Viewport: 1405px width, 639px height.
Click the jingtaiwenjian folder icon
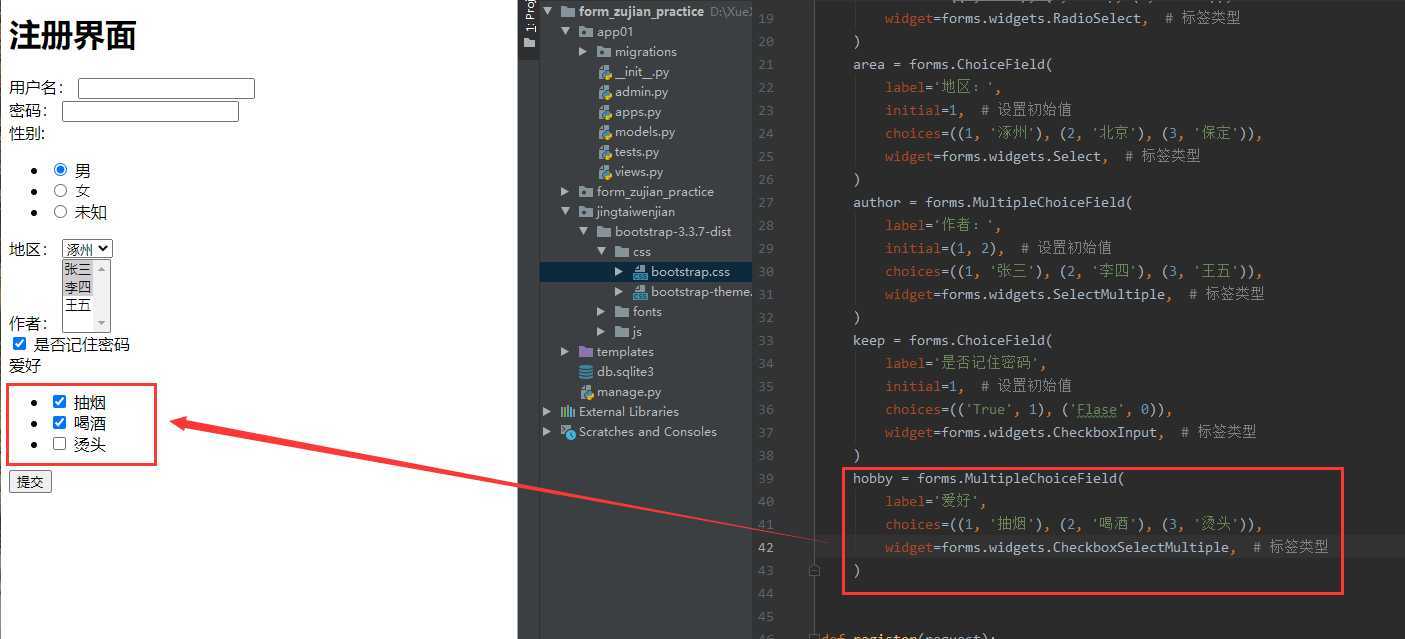(x=586, y=212)
